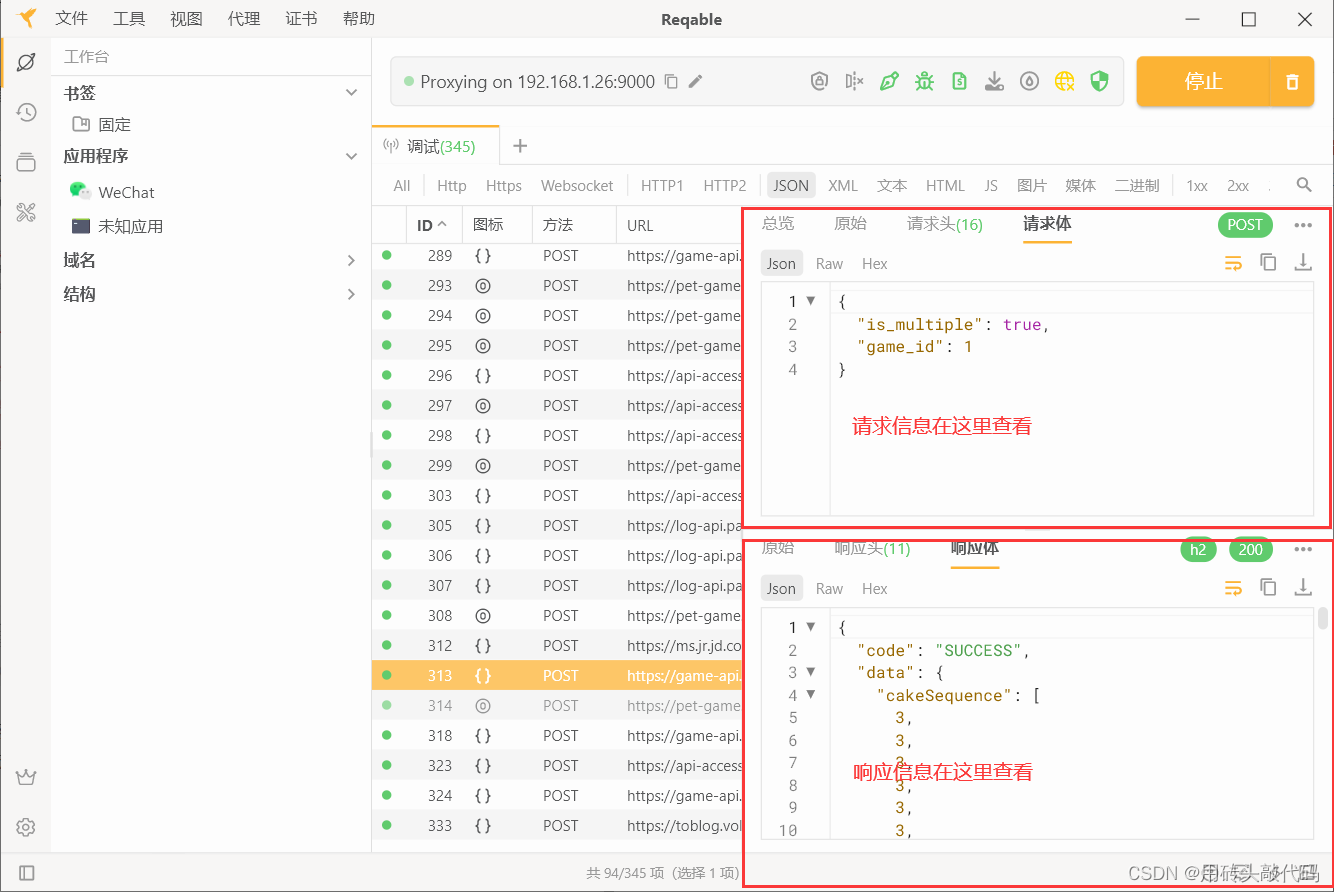Filter traffic by HTTP2

[x=725, y=185]
